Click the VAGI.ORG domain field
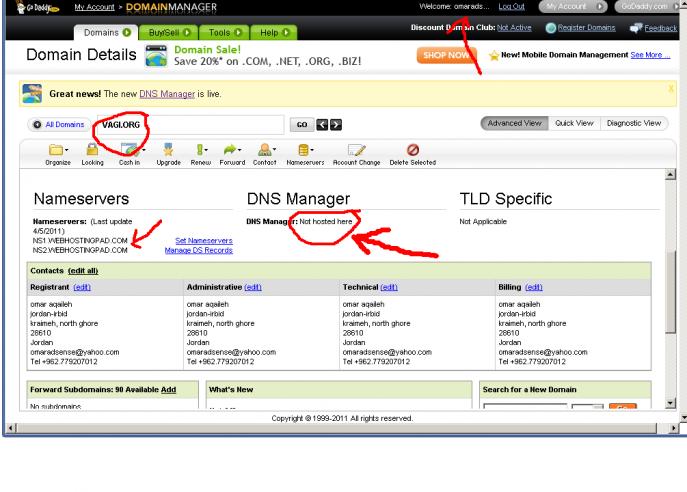Viewport: 687px width, 492px height. (190, 125)
